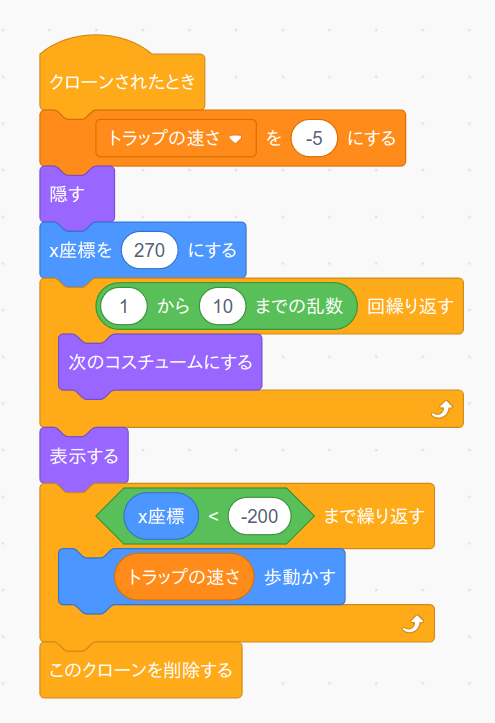
Task: Select the less-than operator symbol
Action: click(x=213, y=516)
